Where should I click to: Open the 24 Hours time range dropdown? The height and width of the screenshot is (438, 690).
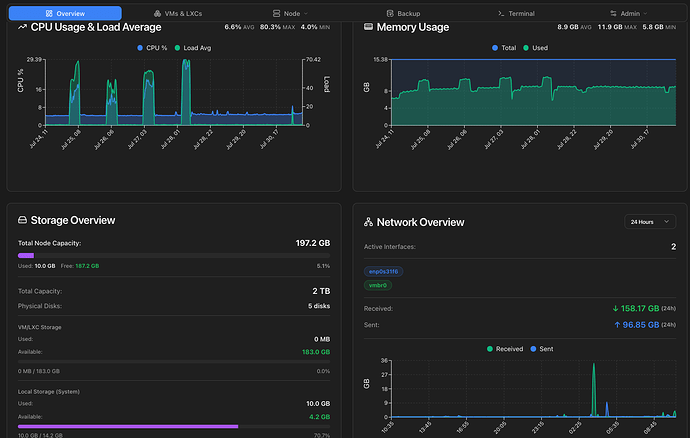pos(650,222)
